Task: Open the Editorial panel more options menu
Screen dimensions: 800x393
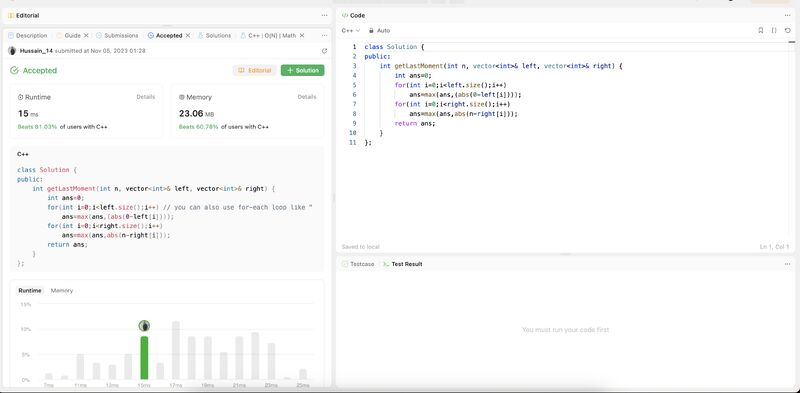Action: click(x=324, y=15)
